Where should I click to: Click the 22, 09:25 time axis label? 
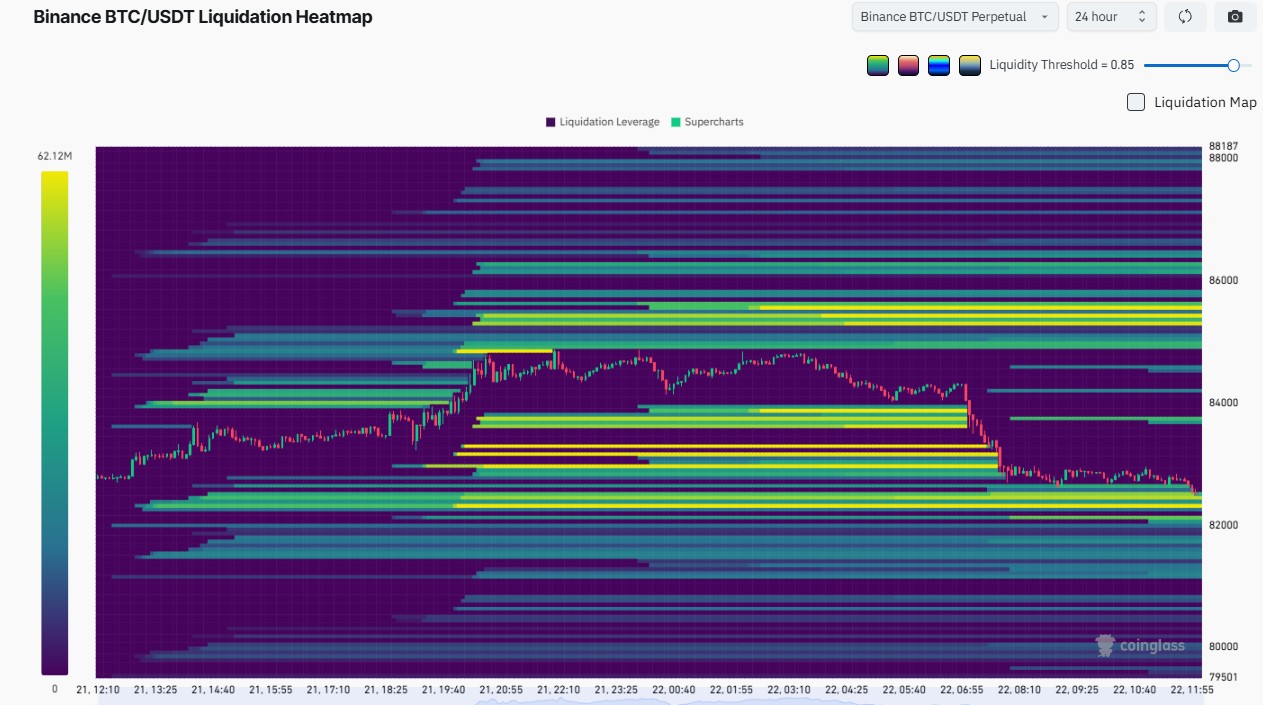click(x=1078, y=690)
